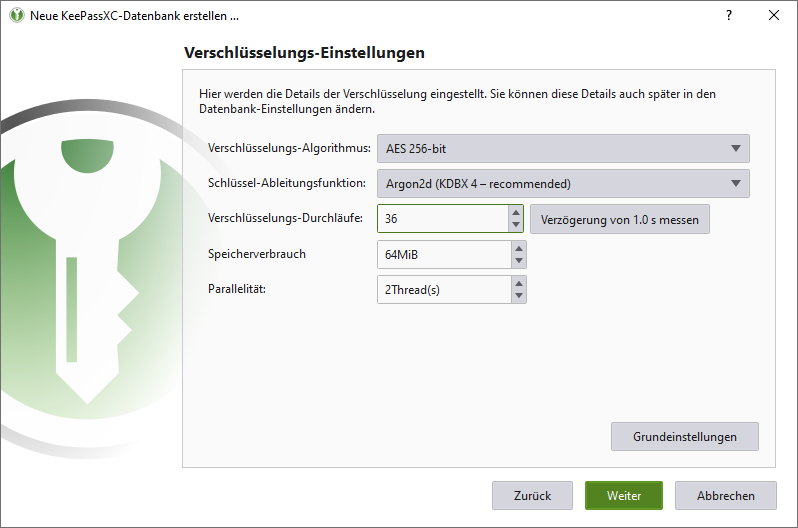Close the new database dialog
This screenshot has width=798, height=528.
point(774,15)
